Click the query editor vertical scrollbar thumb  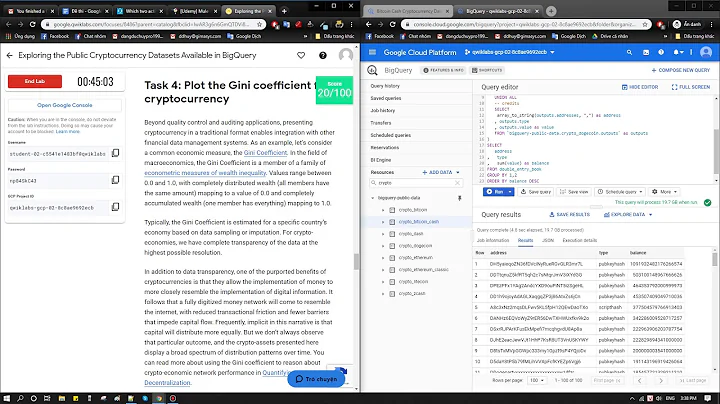(x=716, y=152)
